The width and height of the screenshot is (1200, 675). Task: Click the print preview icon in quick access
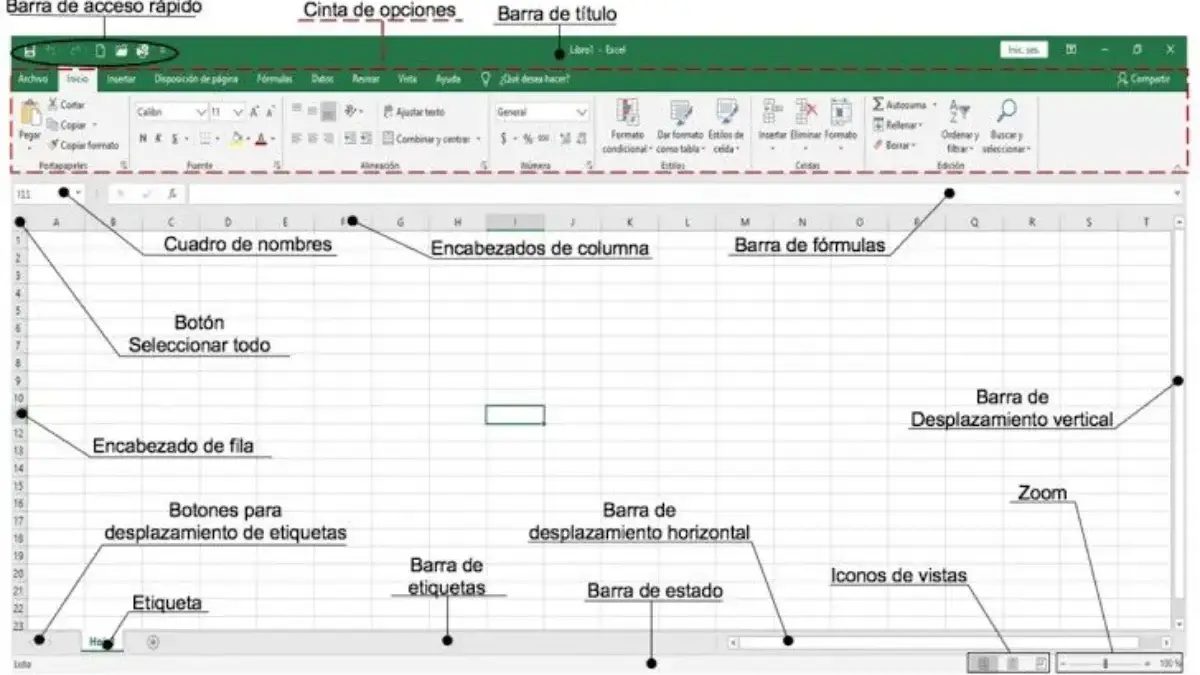coord(142,50)
